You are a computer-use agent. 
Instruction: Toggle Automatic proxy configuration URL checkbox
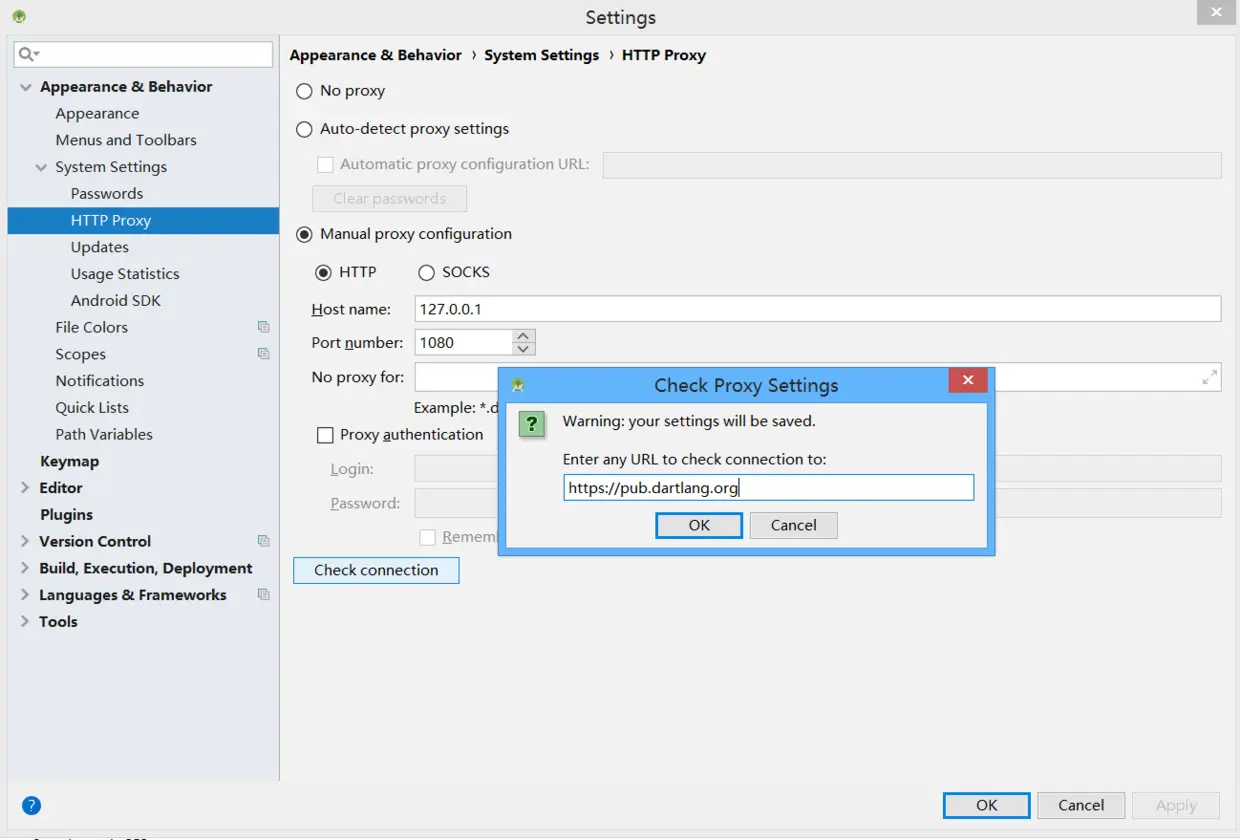pyautogui.click(x=325, y=165)
